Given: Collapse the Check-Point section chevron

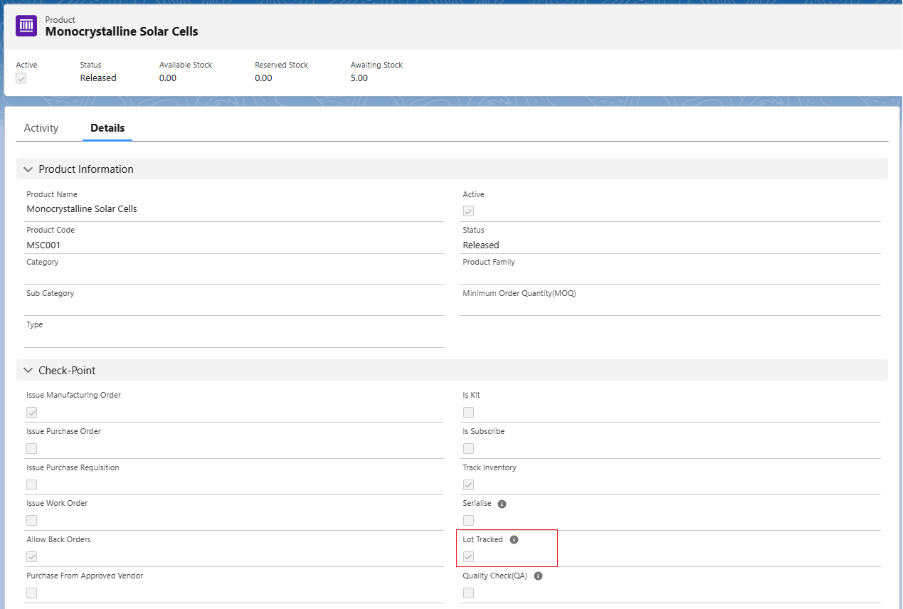Looking at the screenshot, I should [28, 371].
